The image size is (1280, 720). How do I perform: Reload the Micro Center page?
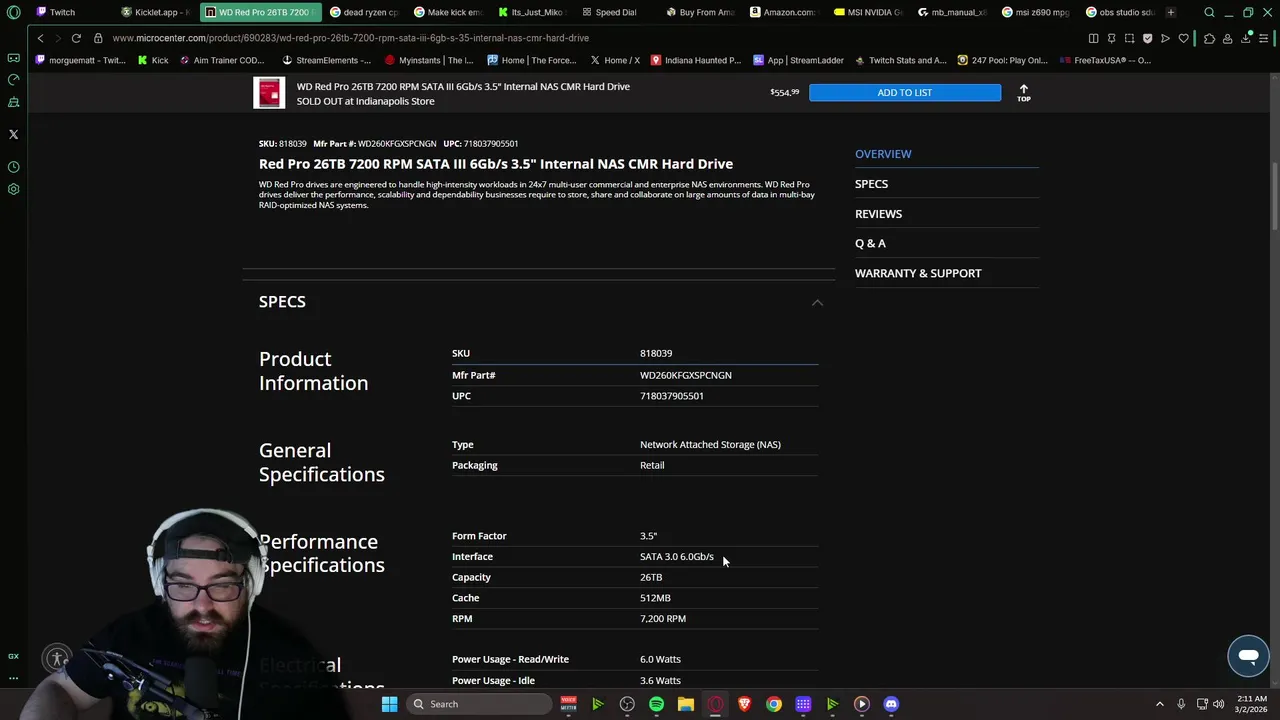coord(76,38)
